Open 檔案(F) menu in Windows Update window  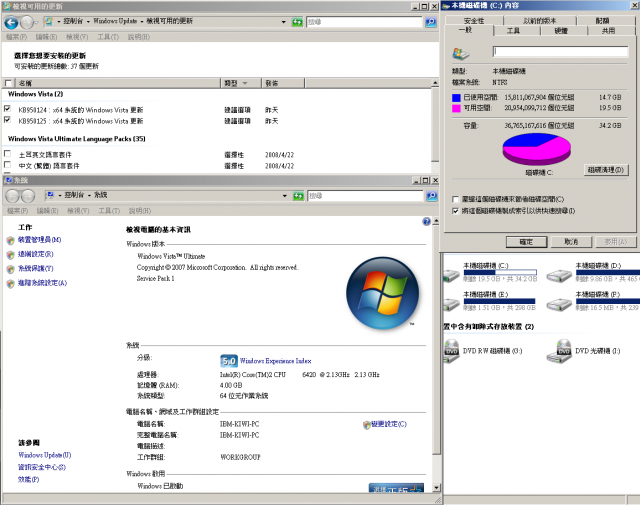pyautogui.click(x=17, y=37)
